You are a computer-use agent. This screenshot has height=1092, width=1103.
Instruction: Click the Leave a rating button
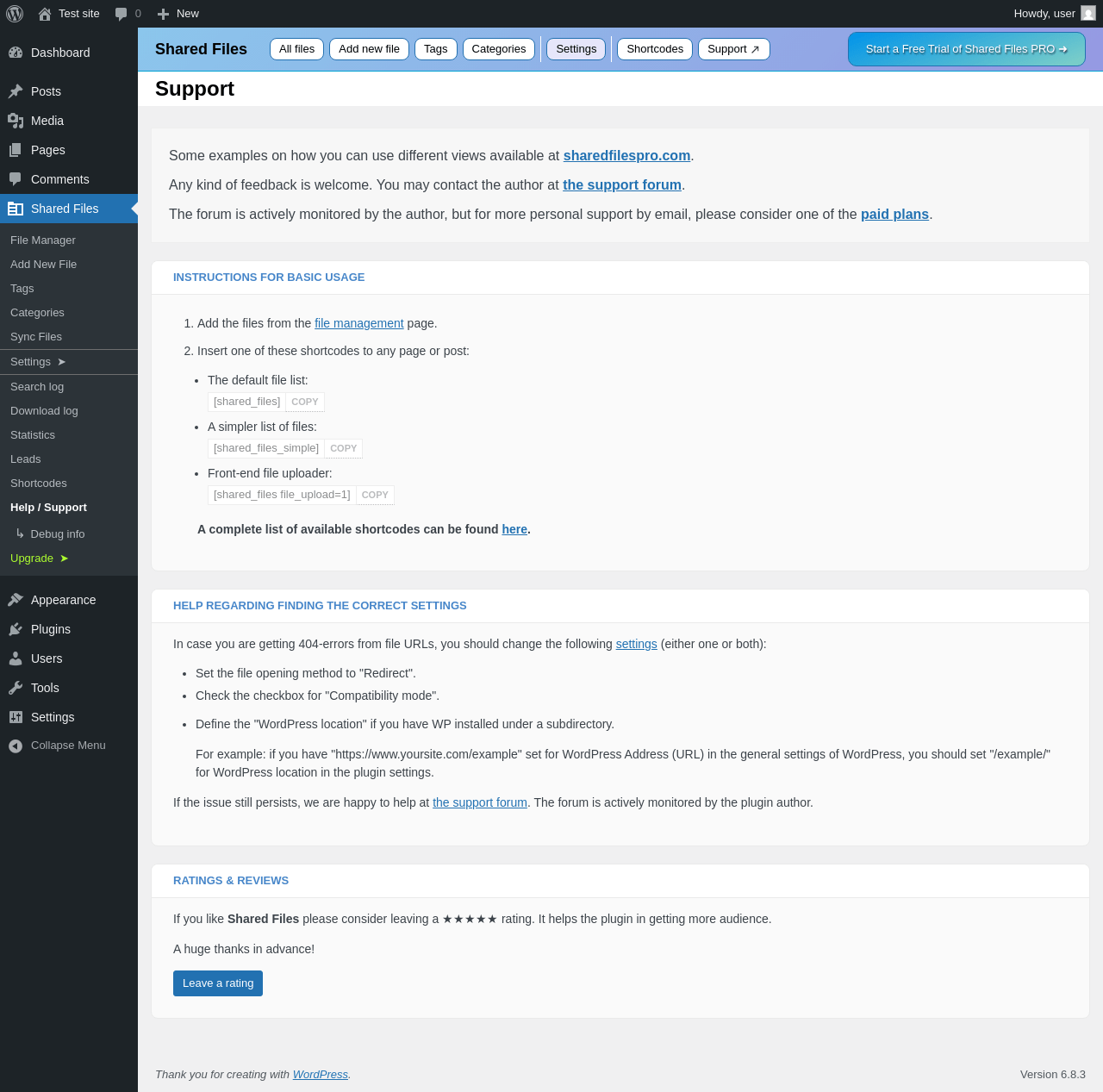point(218,983)
